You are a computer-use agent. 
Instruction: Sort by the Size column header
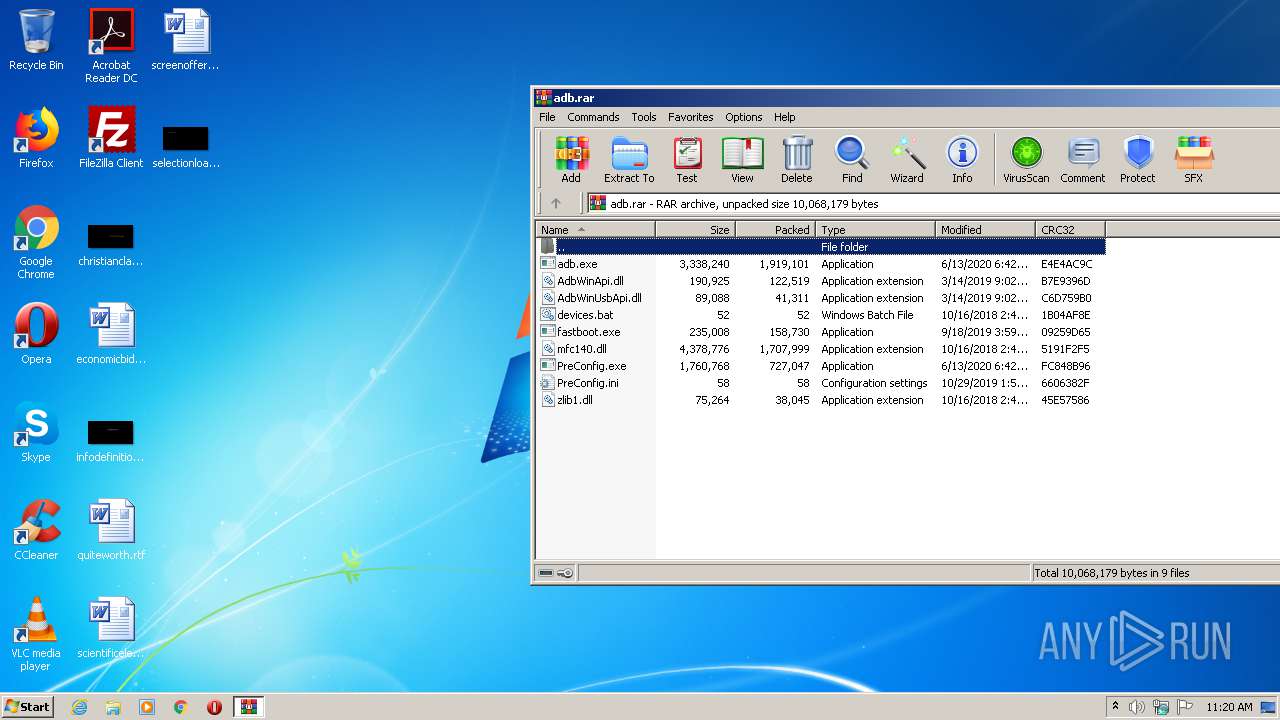pyautogui.click(x=696, y=230)
